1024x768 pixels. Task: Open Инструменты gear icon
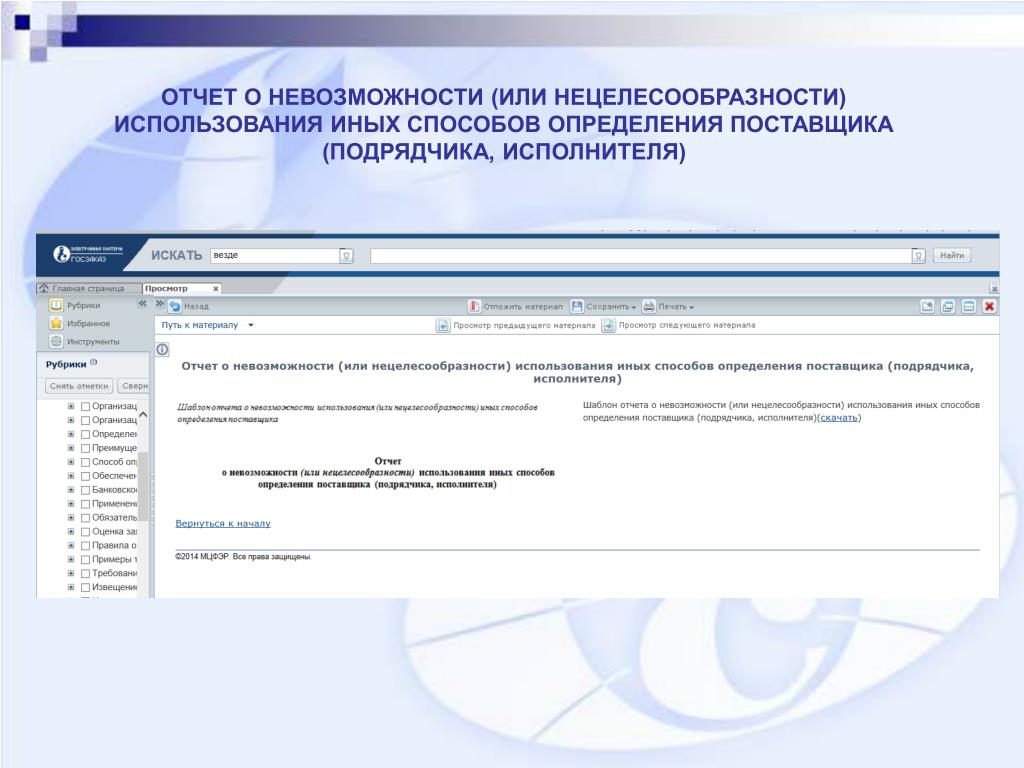[x=57, y=342]
